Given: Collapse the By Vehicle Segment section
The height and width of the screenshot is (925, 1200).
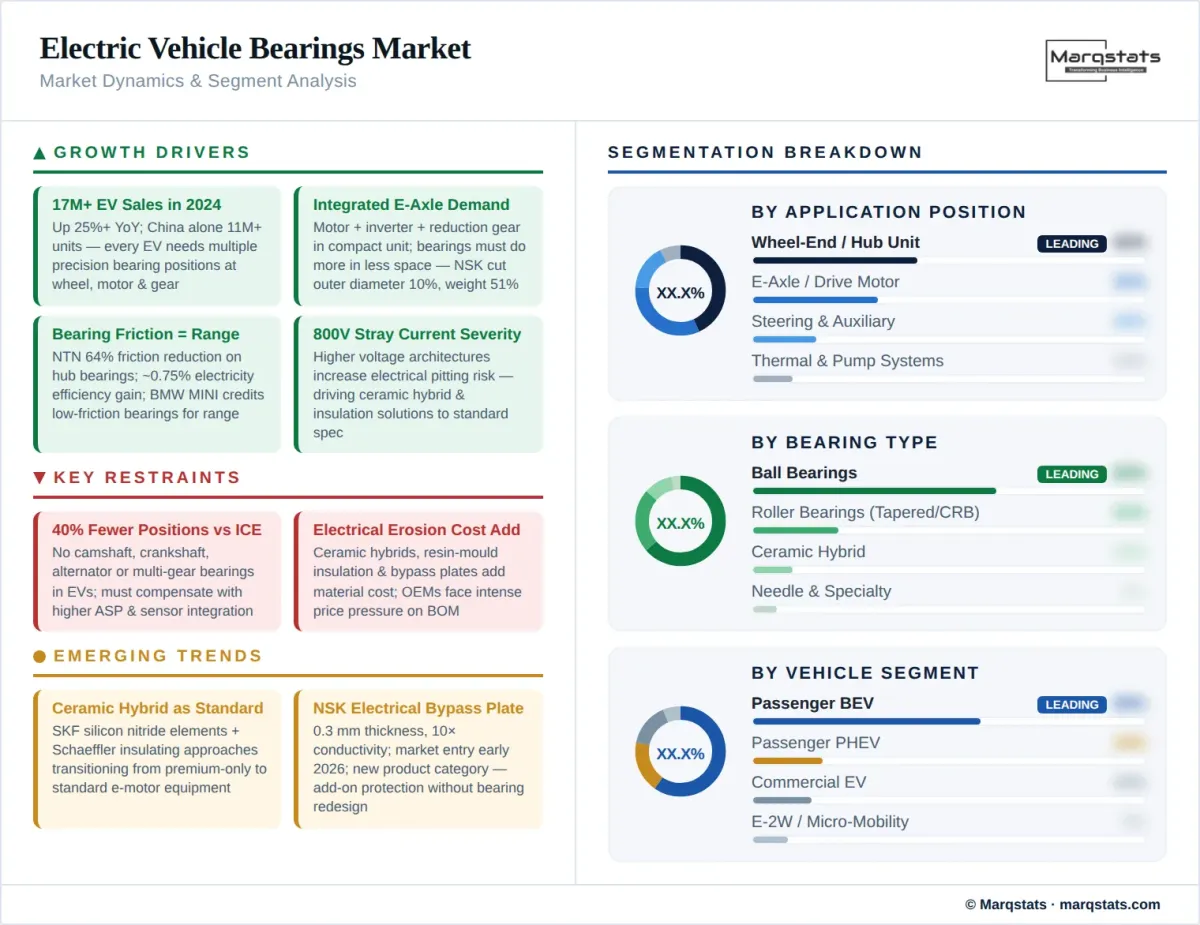Looking at the screenshot, I should 864,673.
